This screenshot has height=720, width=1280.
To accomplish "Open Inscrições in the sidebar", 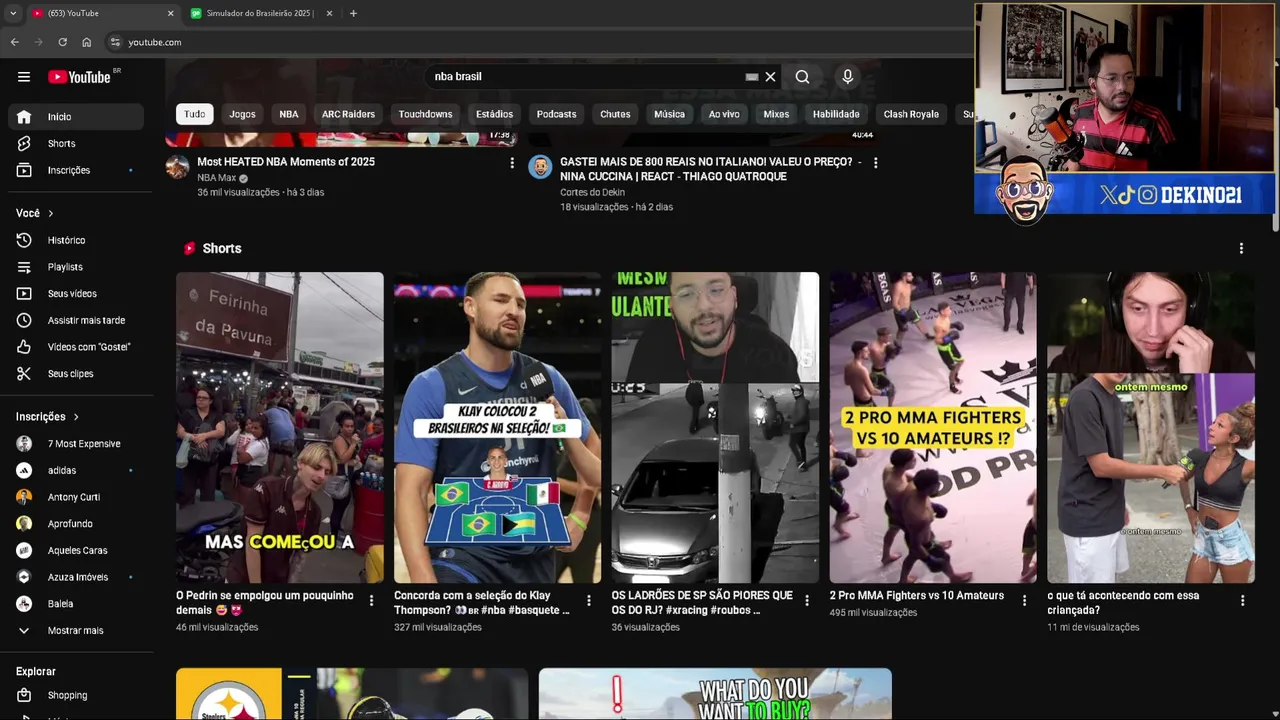I will 76,170.
